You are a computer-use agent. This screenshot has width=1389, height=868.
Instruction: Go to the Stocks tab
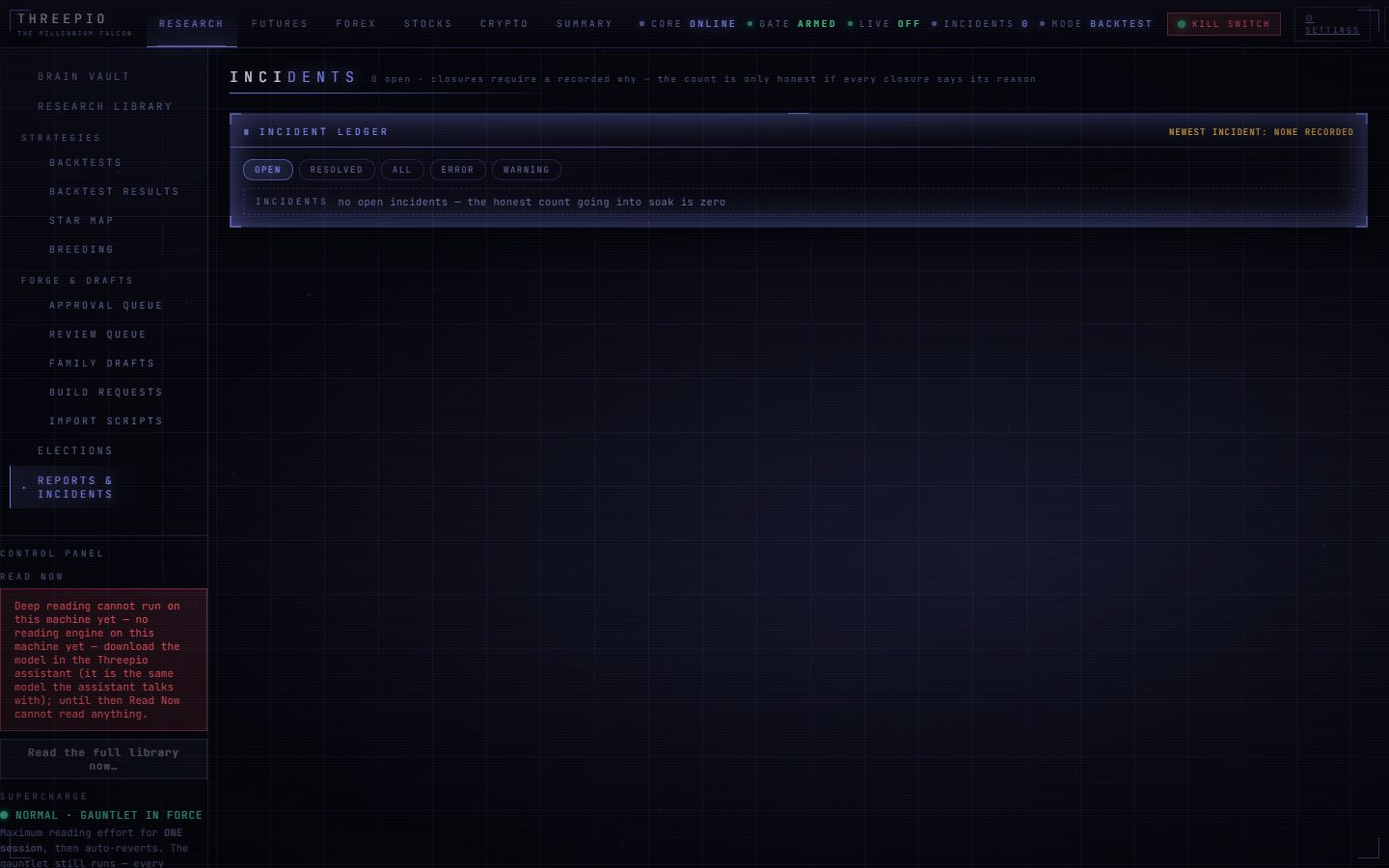427,24
